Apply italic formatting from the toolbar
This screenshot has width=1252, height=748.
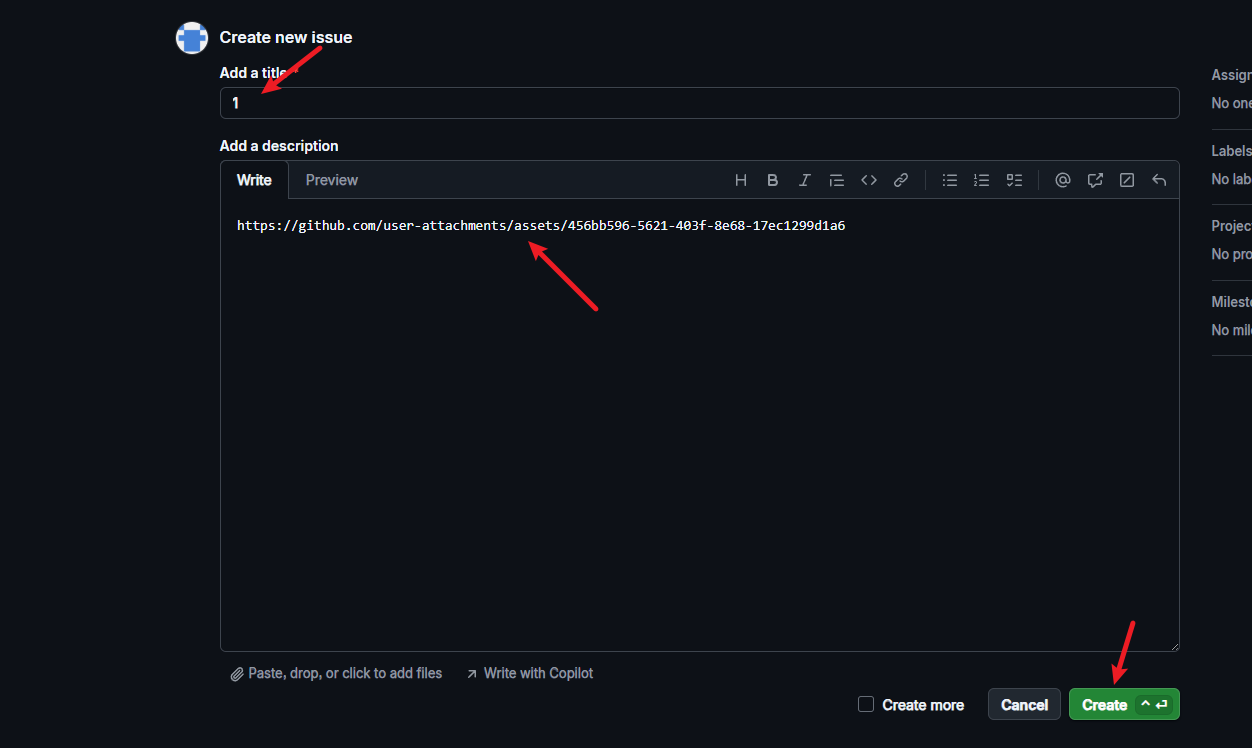pyautogui.click(x=805, y=180)
